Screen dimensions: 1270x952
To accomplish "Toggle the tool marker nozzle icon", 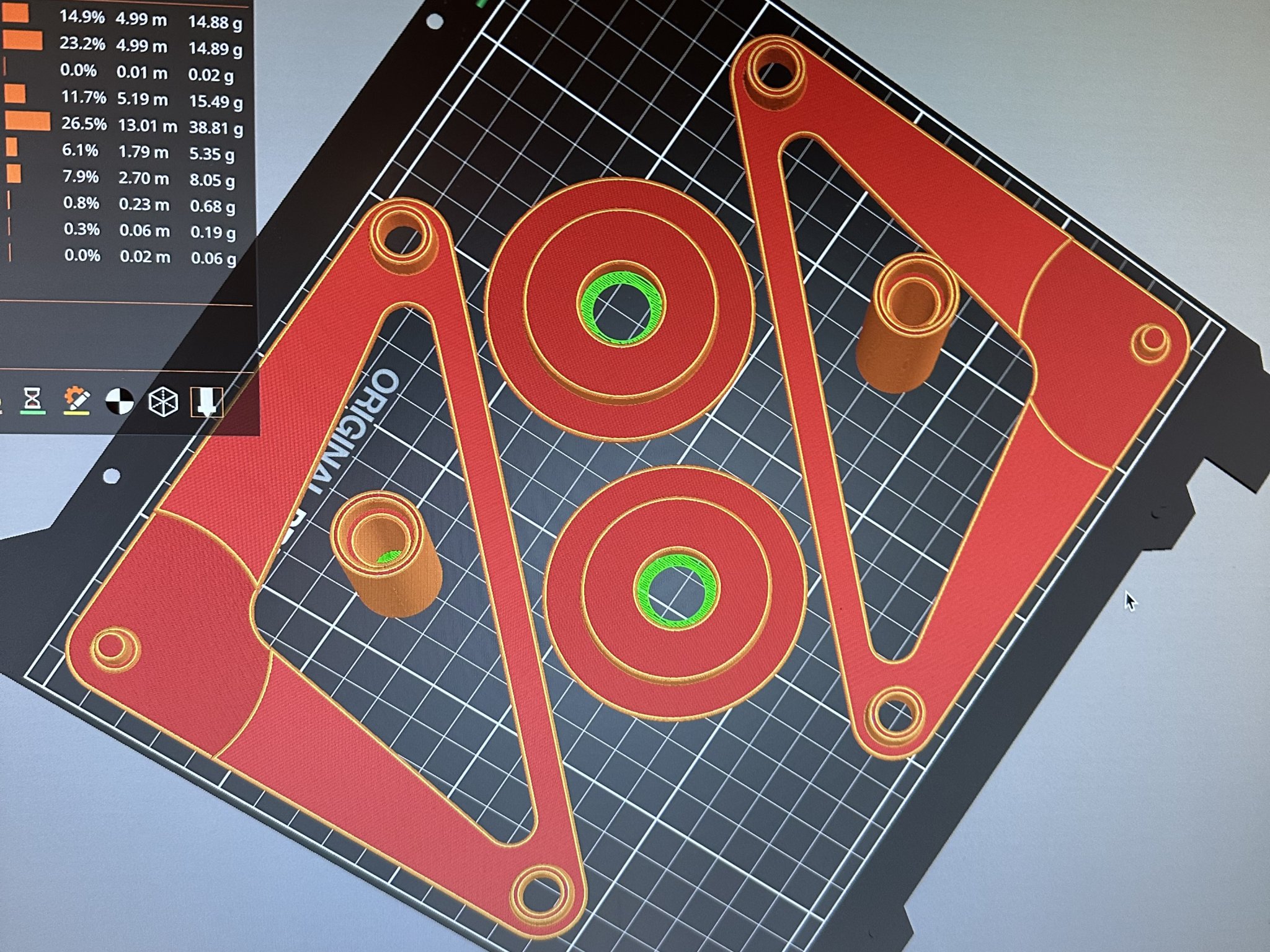I will [x=206, y=403].
